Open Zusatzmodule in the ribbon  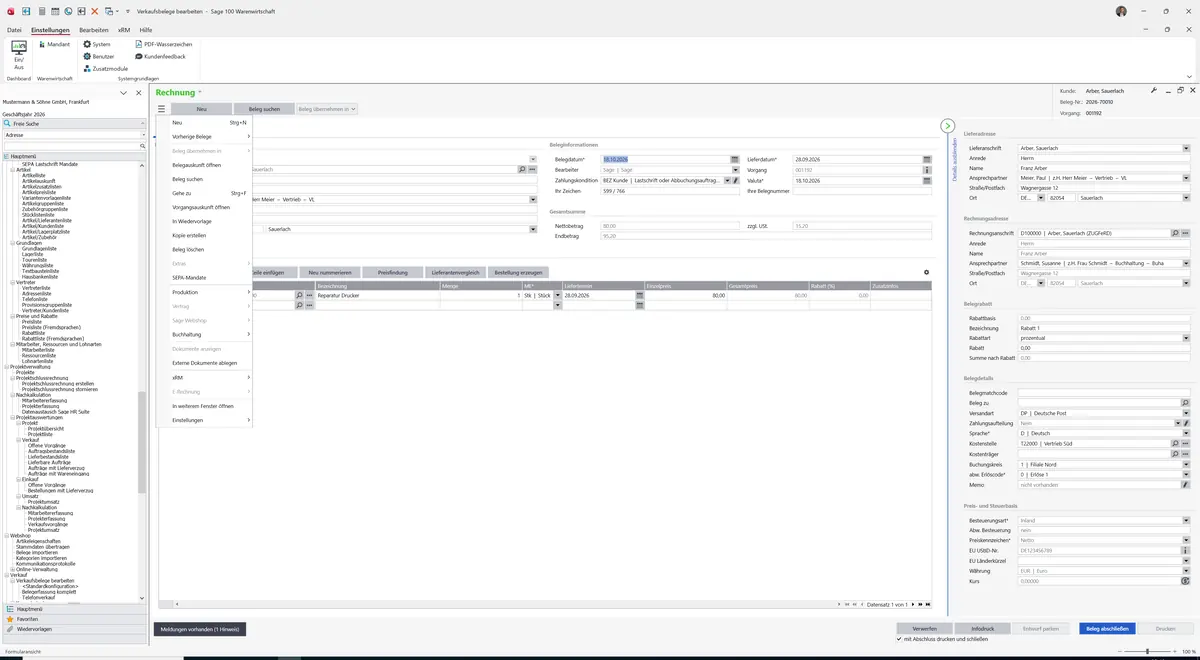[105, 68]
